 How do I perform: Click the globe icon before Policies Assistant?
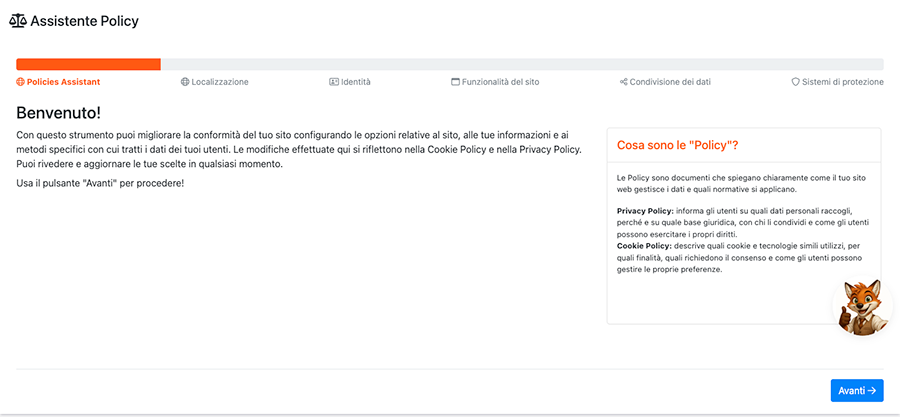21,82
